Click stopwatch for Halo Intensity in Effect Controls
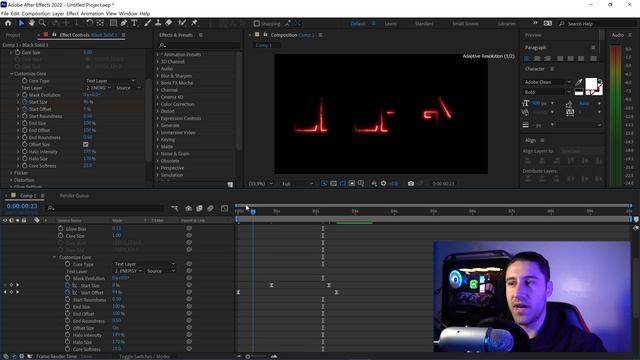This screenshot has width=640, height=360. (x=24, y=151)
